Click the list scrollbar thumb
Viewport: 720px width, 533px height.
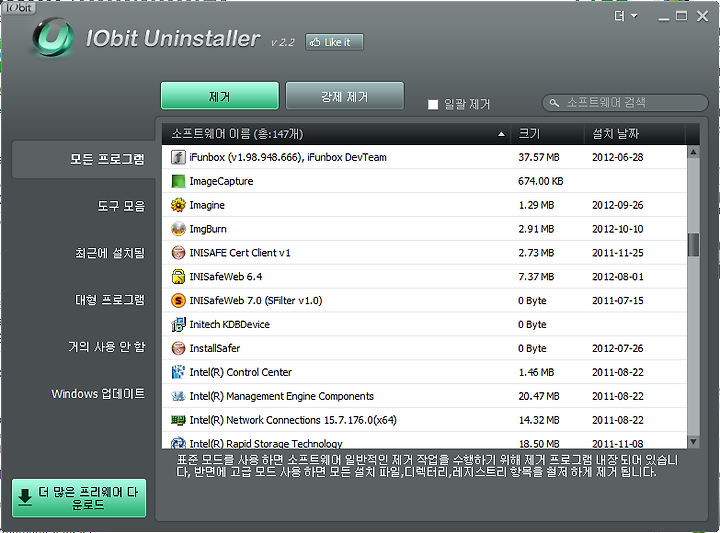click(x=693, y=245)
